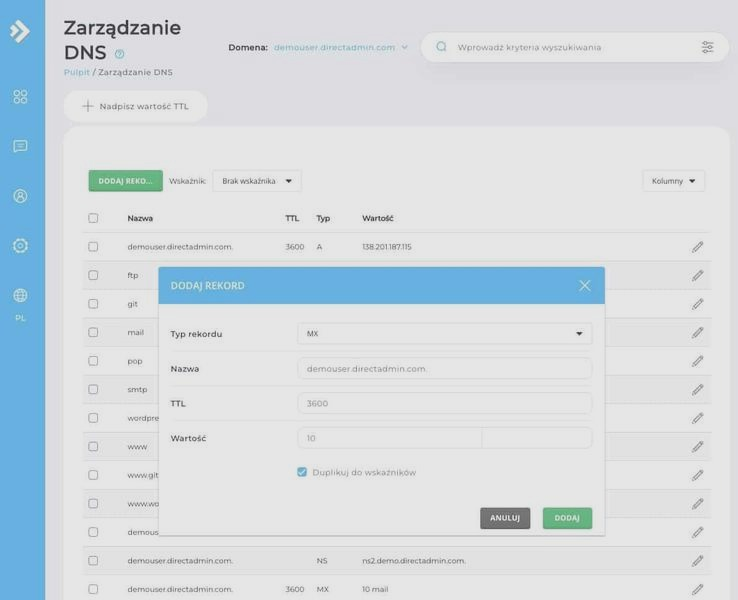
Task: Check the A record row checkbox
Action: pos(93,247)
